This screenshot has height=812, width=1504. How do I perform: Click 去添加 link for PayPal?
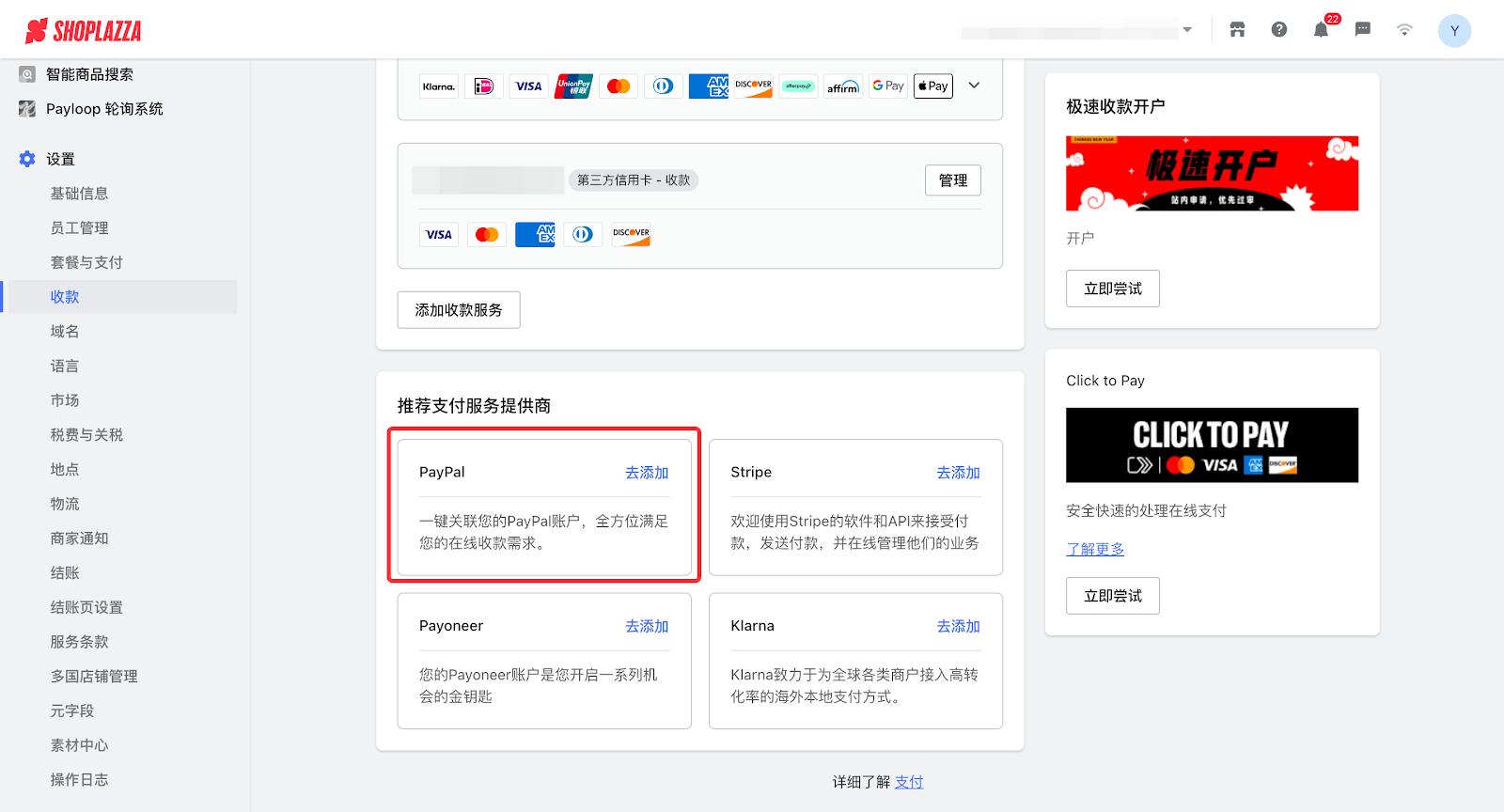(647, 473)
